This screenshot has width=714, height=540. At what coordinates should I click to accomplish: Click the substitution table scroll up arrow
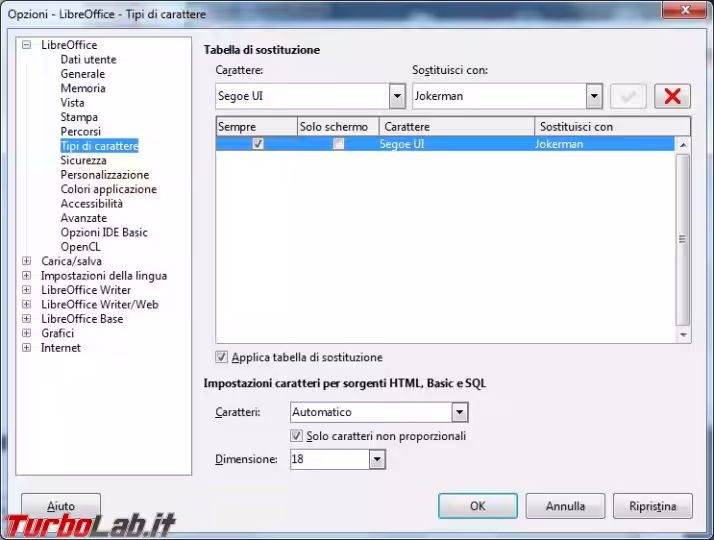tap(683, 145)
